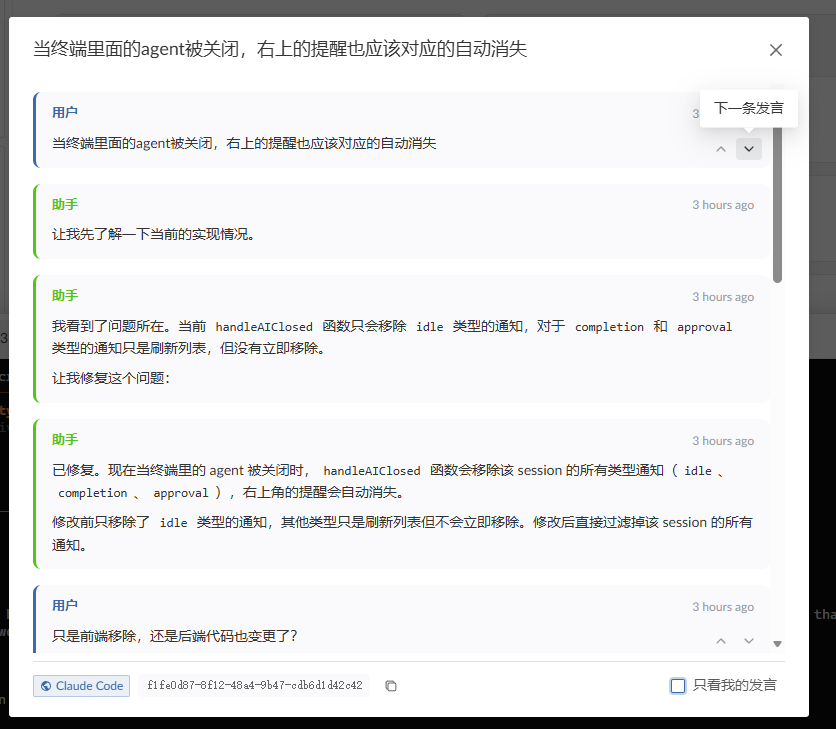This screenshot has height=729, width=836.
Task: Click the 3 hours ago timestamp on first 助手 reply
Action: 723,205
